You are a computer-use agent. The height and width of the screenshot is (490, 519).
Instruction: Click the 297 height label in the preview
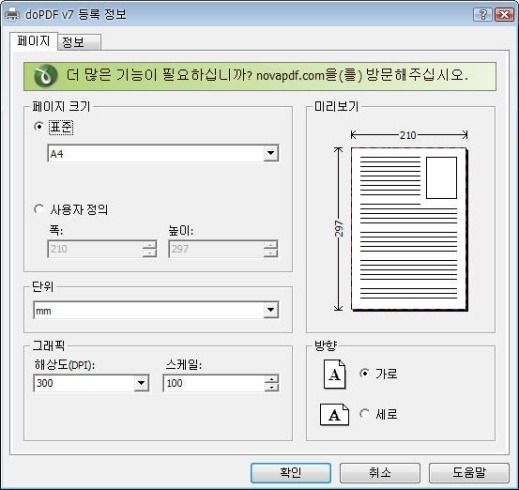point(339,229)
